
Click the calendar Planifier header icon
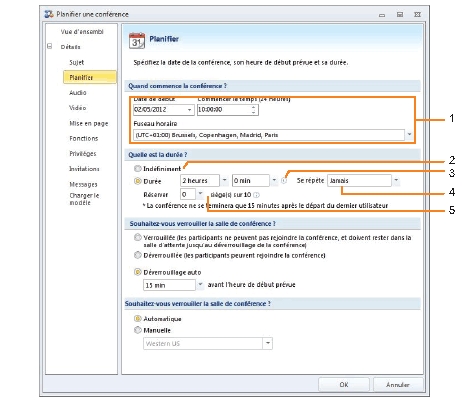point(137,41)
